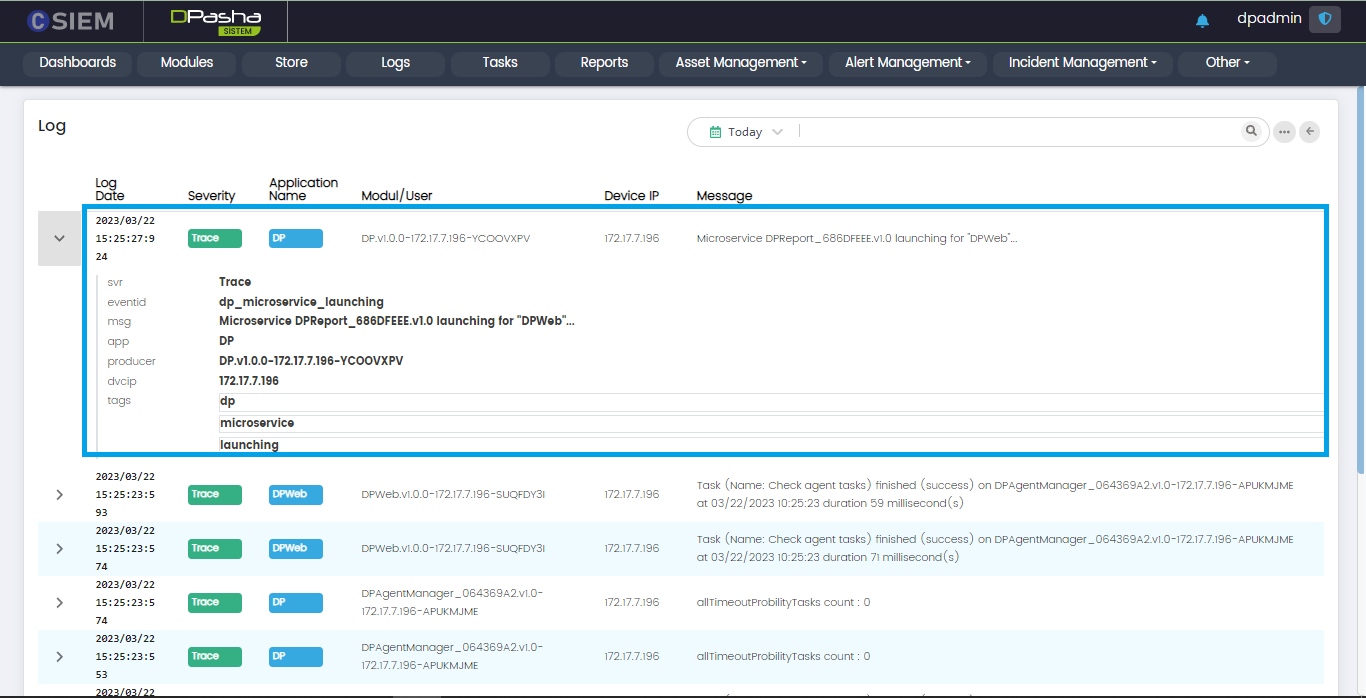Click the shield icon beside dpadmin
The width and height of the screenshot is (1366, 698).
point(1324,19)
